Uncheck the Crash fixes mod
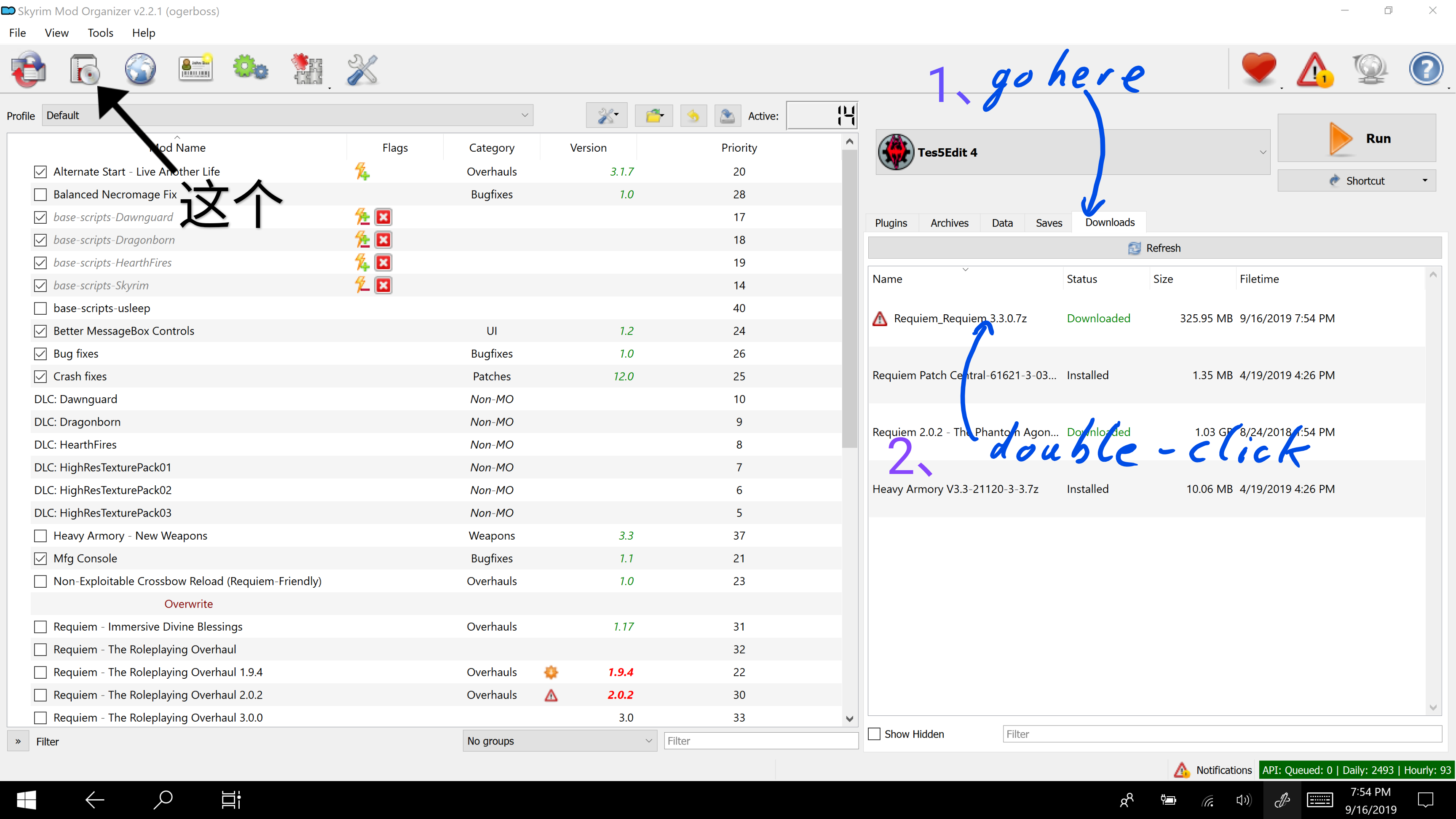This screenshot has height=819, width=1456. click(40, 377)
